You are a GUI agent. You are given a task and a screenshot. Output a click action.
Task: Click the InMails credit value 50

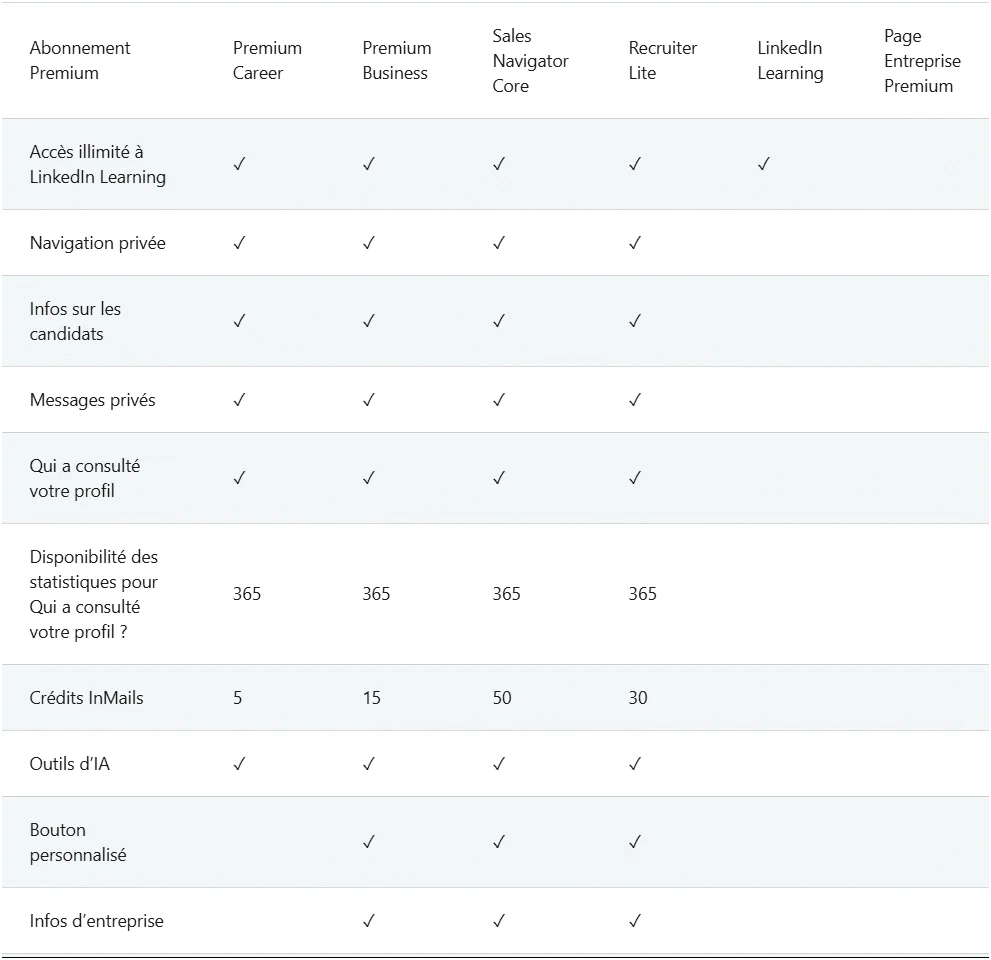coord(502,698)
